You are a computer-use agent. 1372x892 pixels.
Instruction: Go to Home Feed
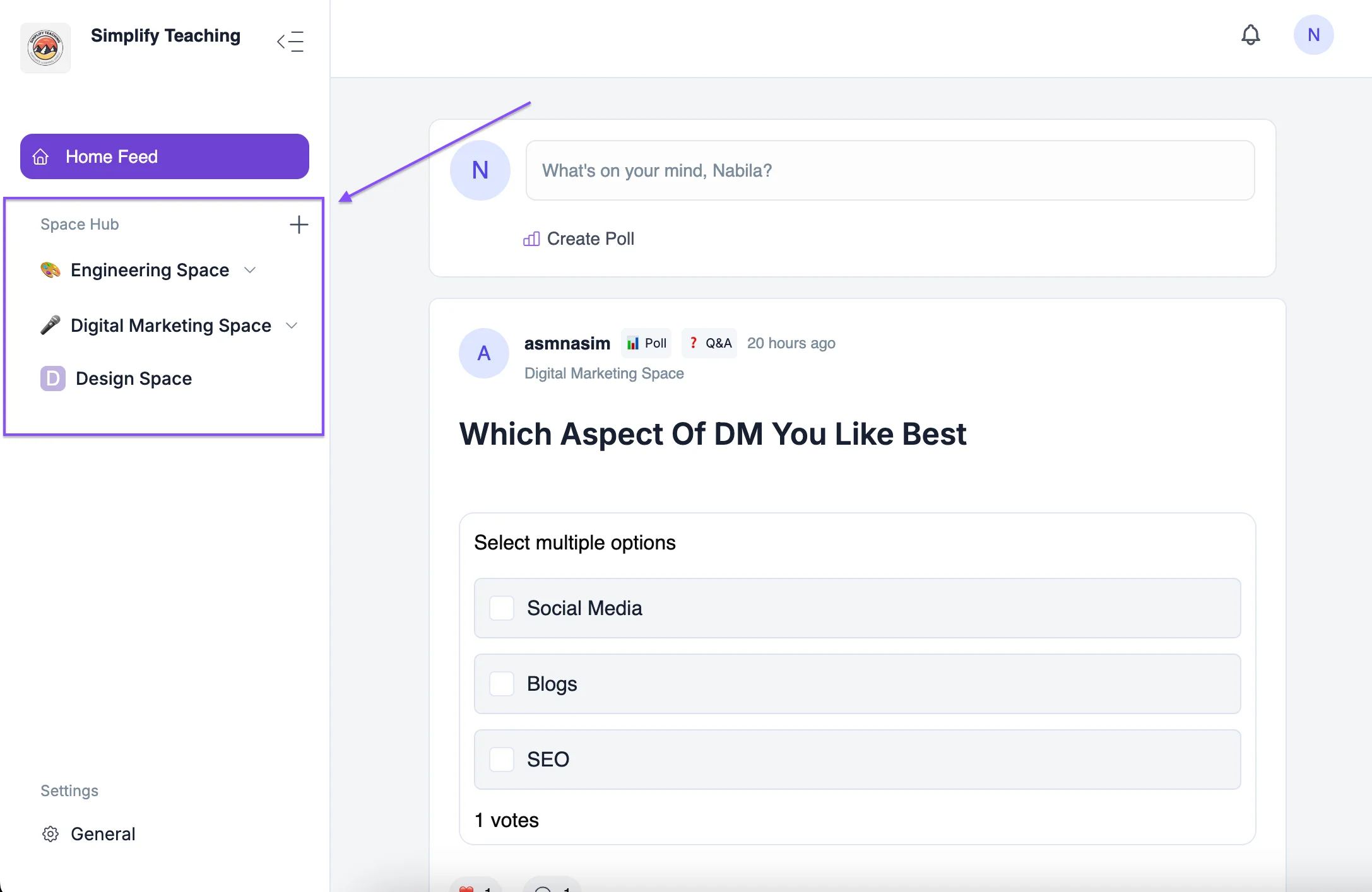pyautogui.click(x=164, y=156)
